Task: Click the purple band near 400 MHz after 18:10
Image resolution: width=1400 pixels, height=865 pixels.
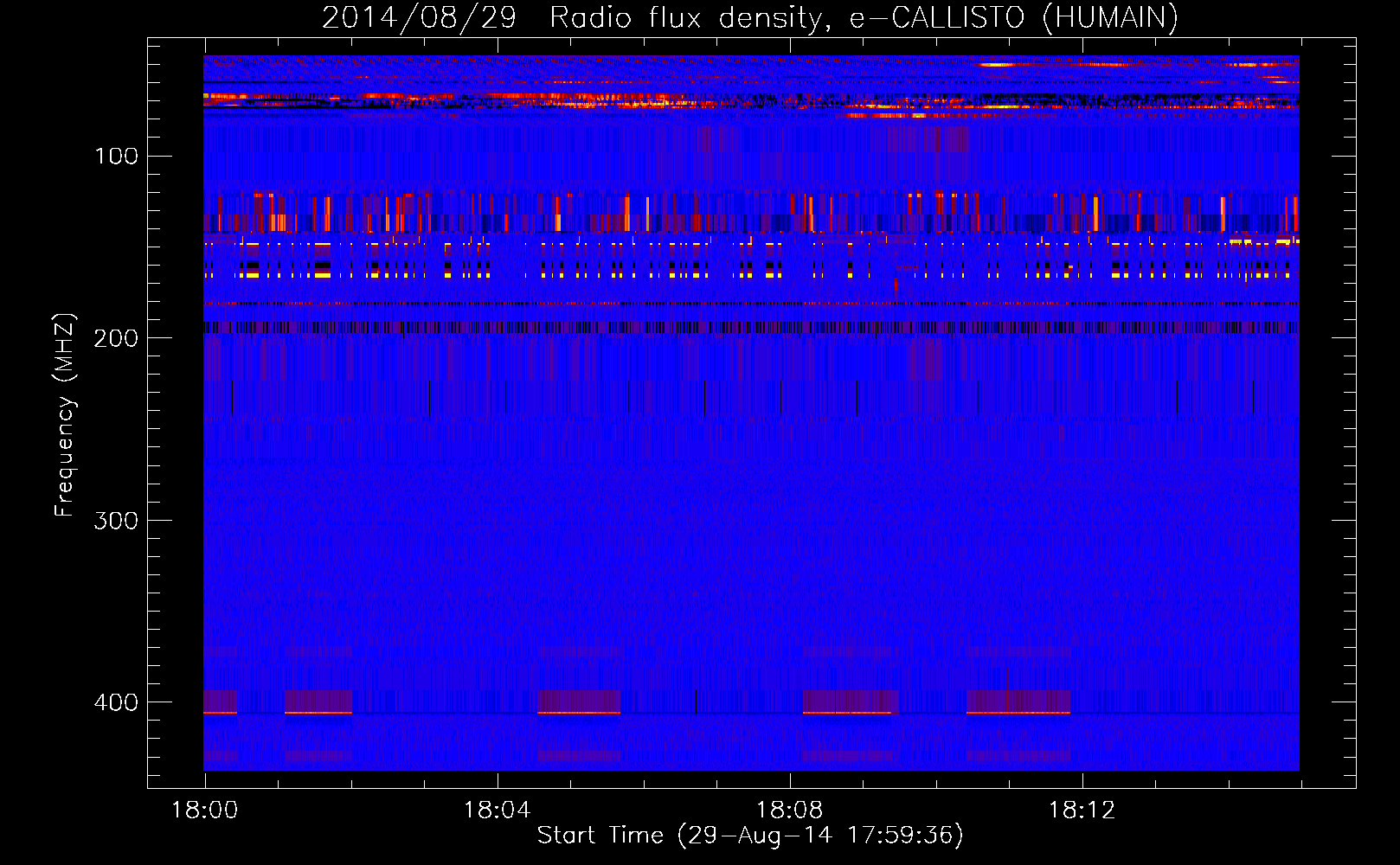Action: [1018, 699]
